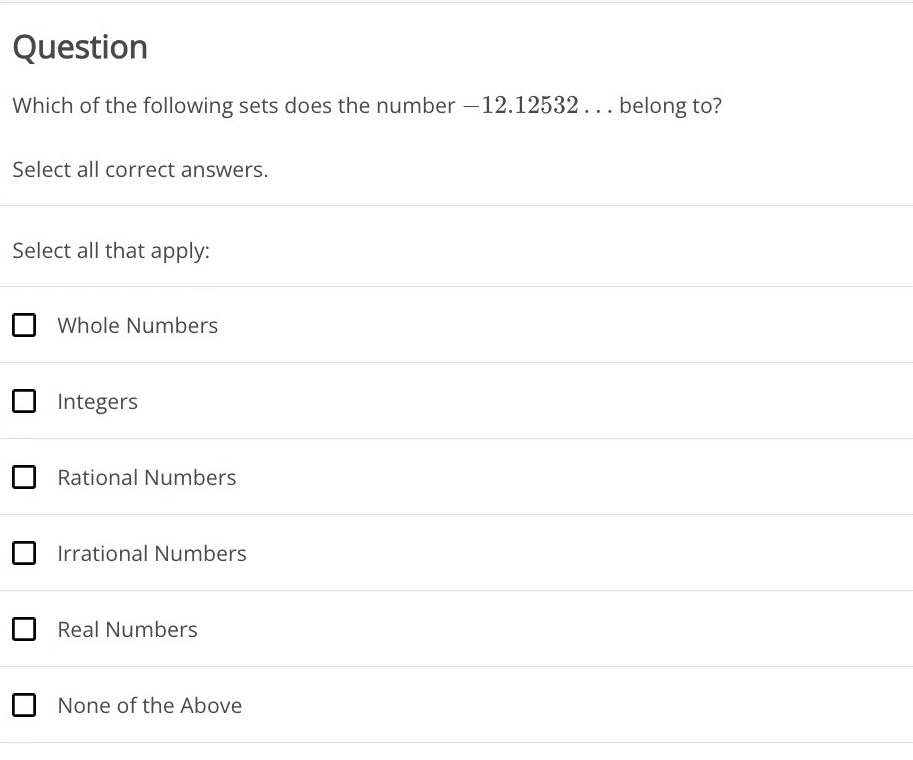
Task: Toggle the Rational Numbers selection
Action: click(x=24, y=477)
